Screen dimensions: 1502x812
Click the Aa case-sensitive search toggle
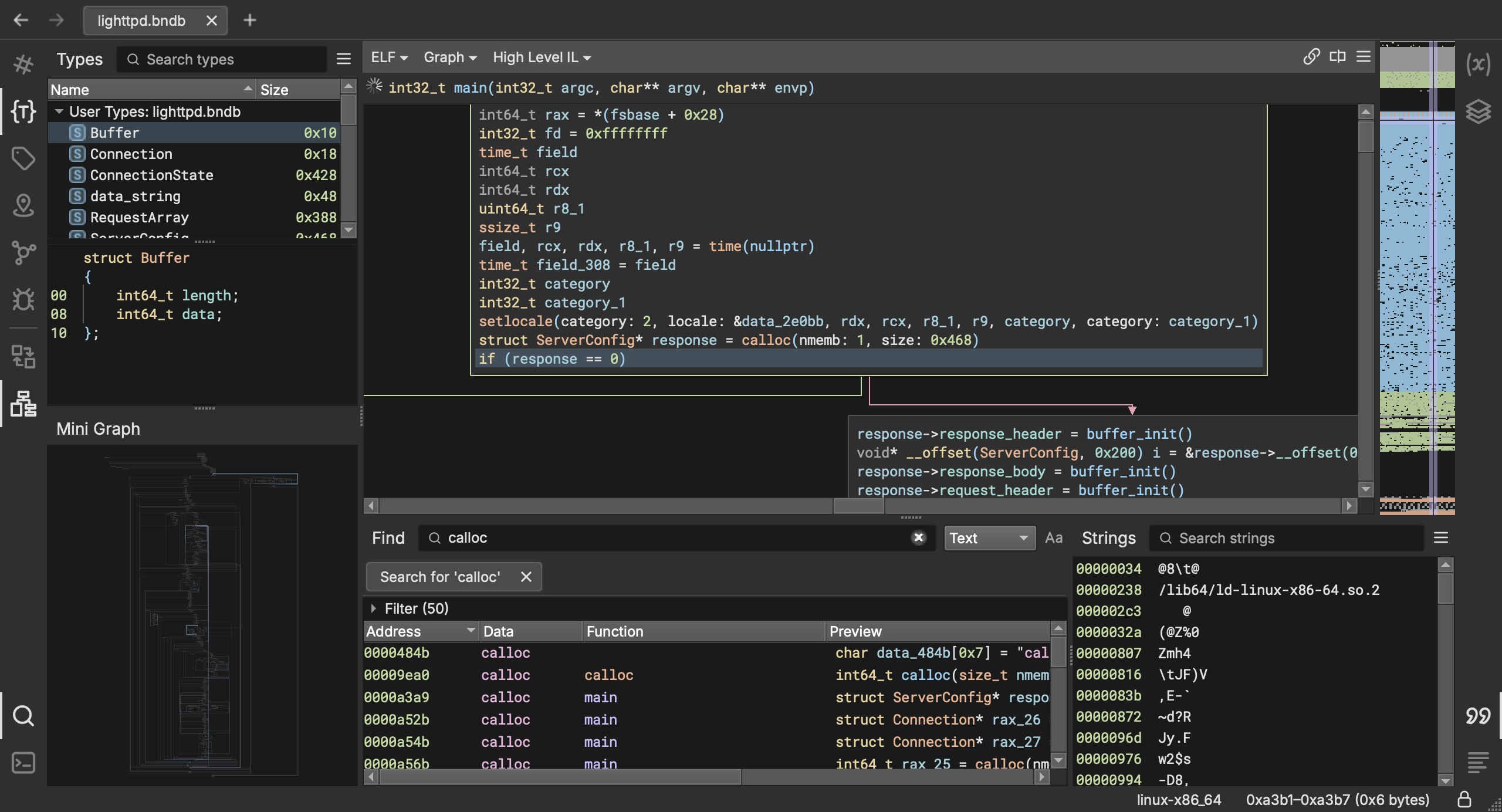[x=1053, y=538]
